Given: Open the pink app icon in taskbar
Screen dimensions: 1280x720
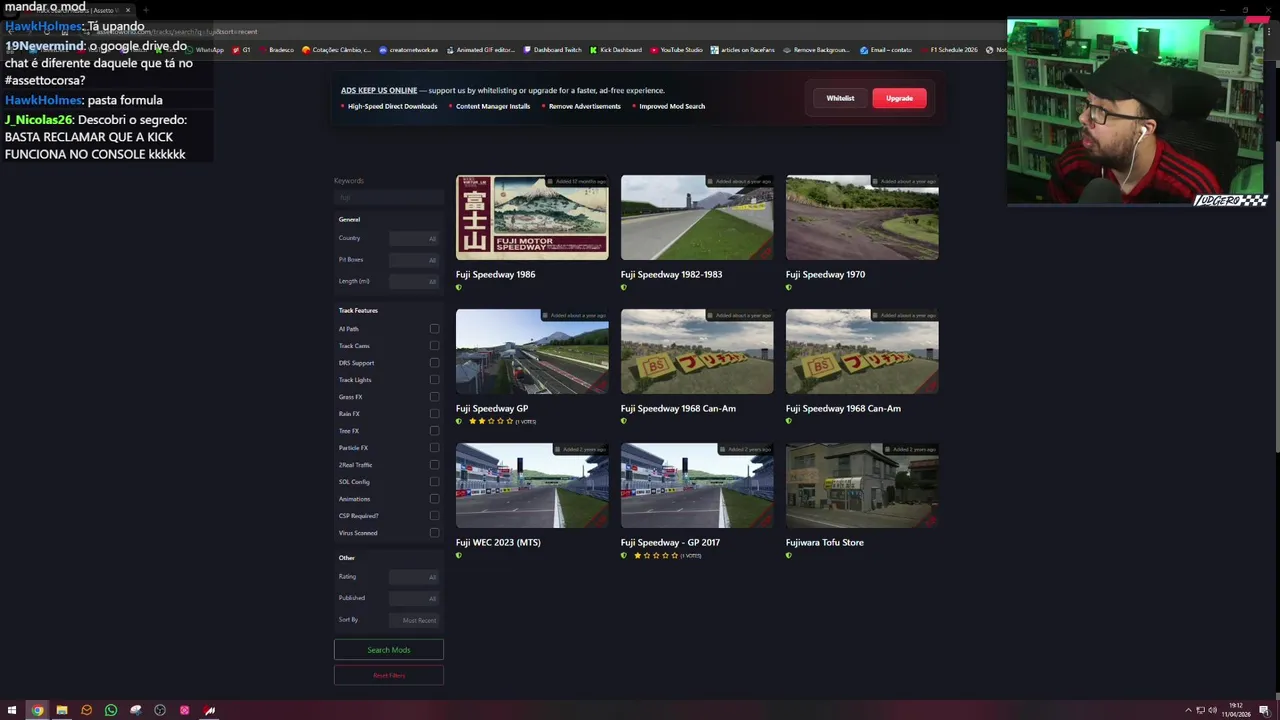Looking at the screenshot, I should pos(185,710).
